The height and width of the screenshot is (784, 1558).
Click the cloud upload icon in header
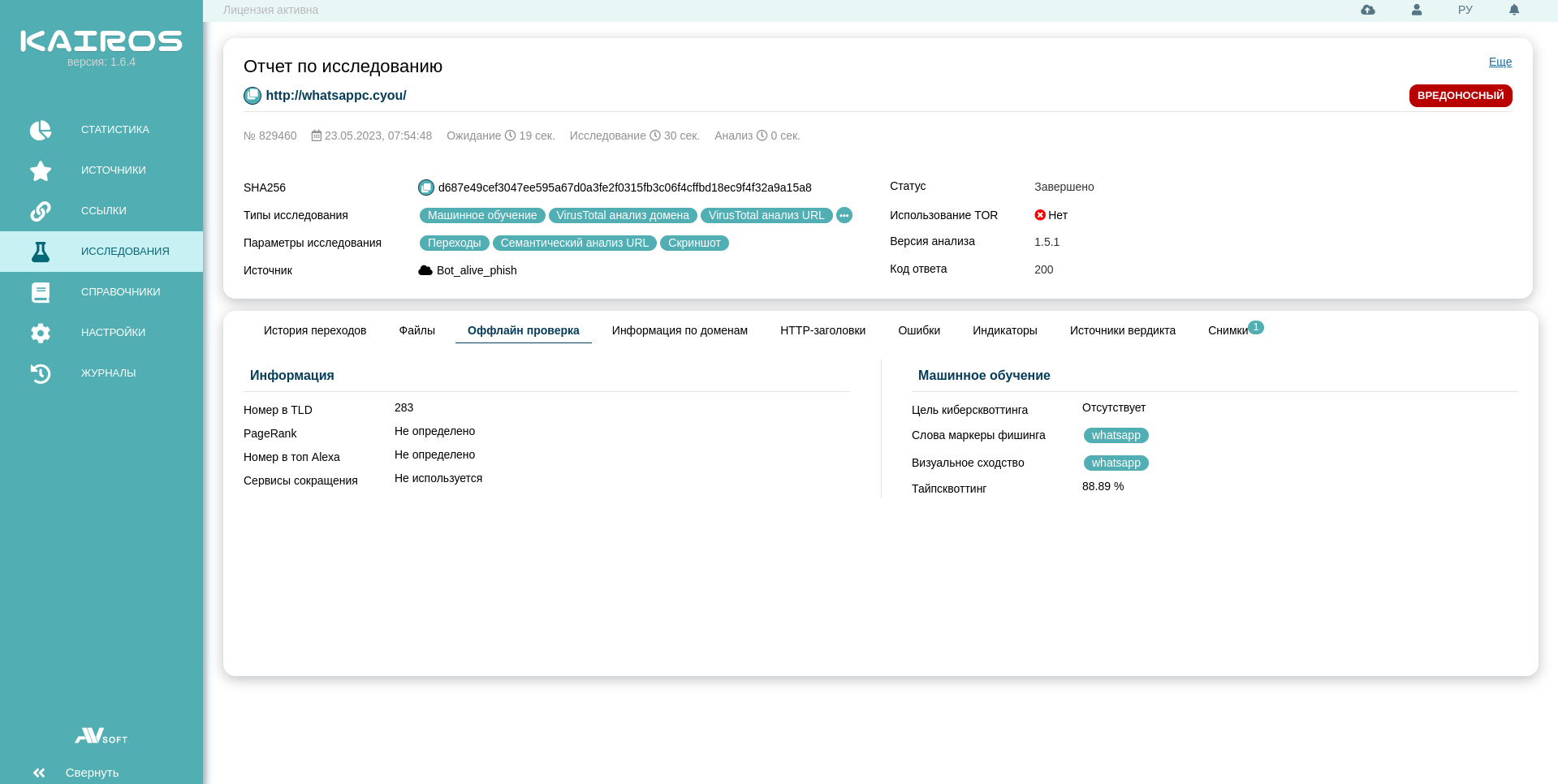point(1368,10)
